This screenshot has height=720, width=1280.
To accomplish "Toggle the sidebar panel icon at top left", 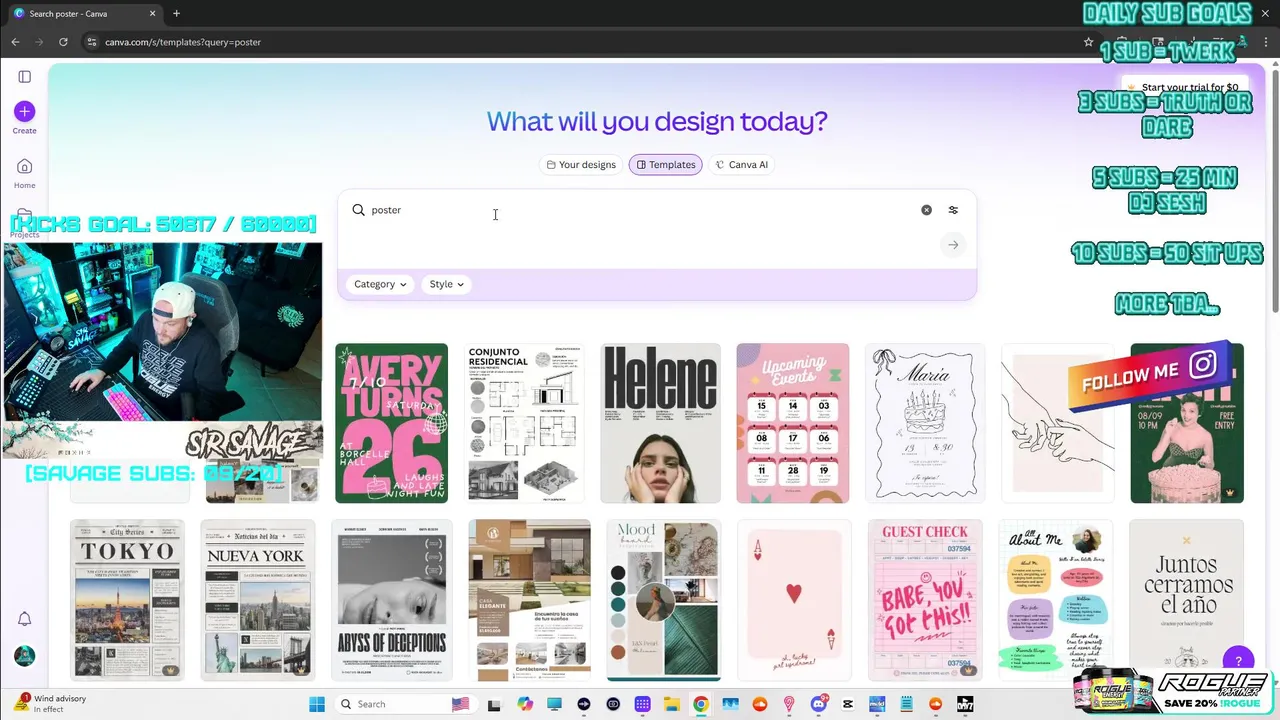I will coord(24,76).
